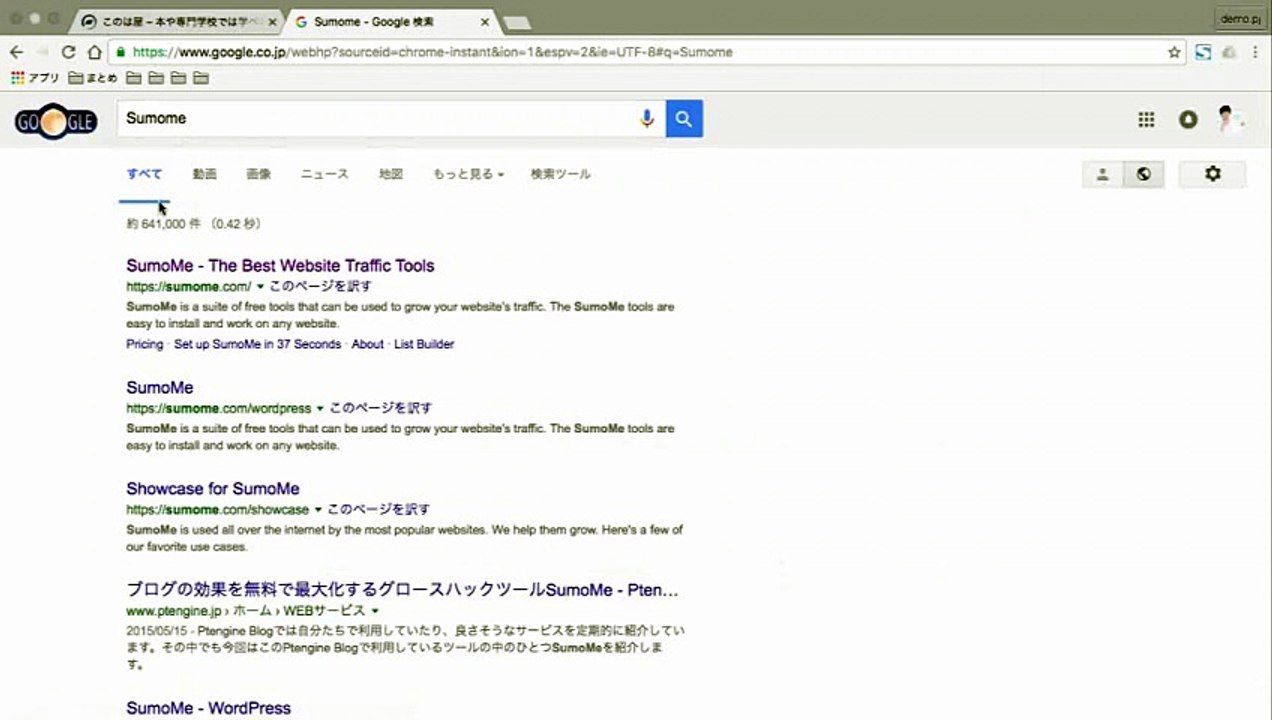Open the ブログの効果を無料で最大化する Ptengine result
Image resolution: width=1272 pixels, height=720 pixels.
point(402,590)
